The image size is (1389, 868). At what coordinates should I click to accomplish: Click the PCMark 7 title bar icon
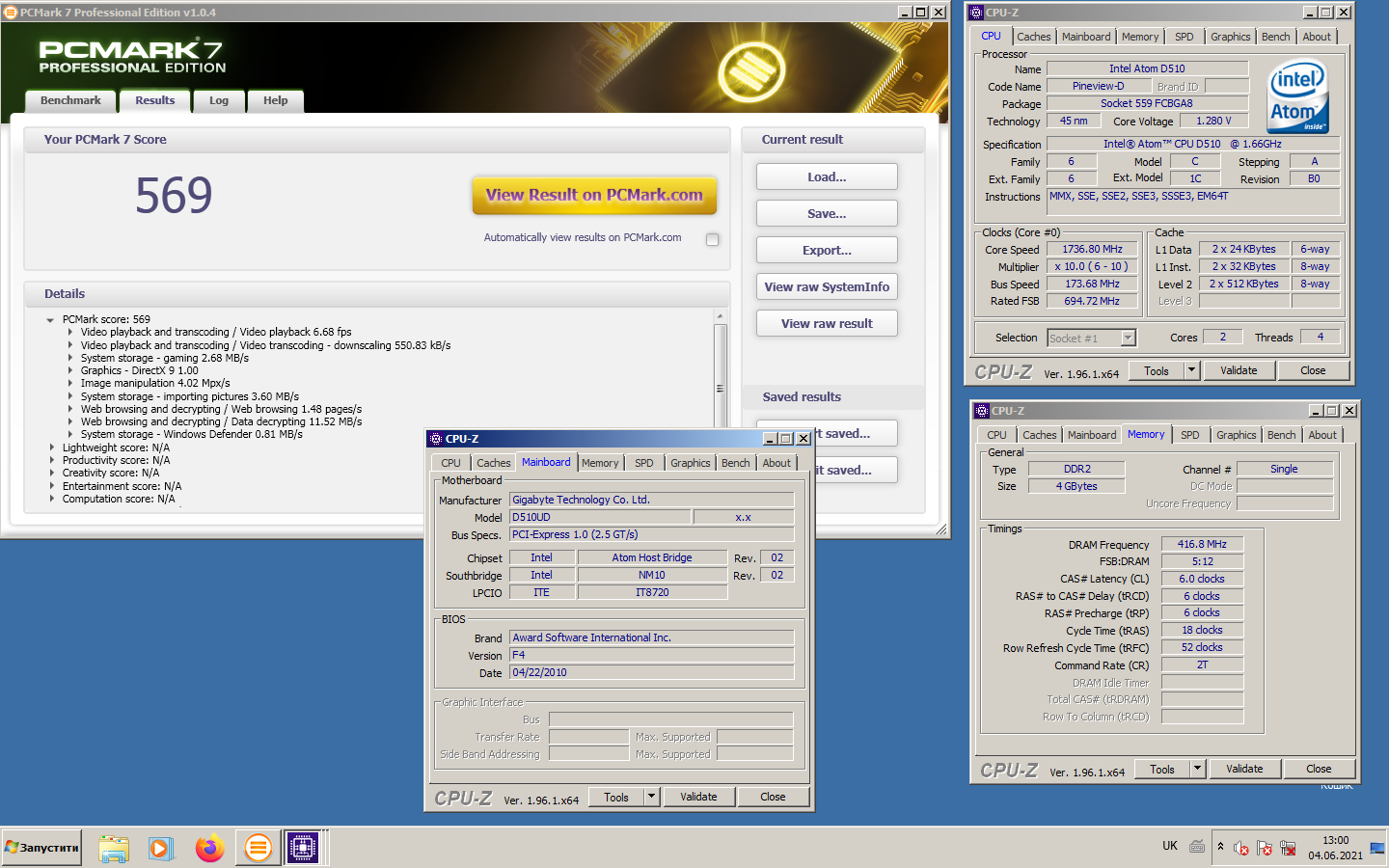coord(11,13)
